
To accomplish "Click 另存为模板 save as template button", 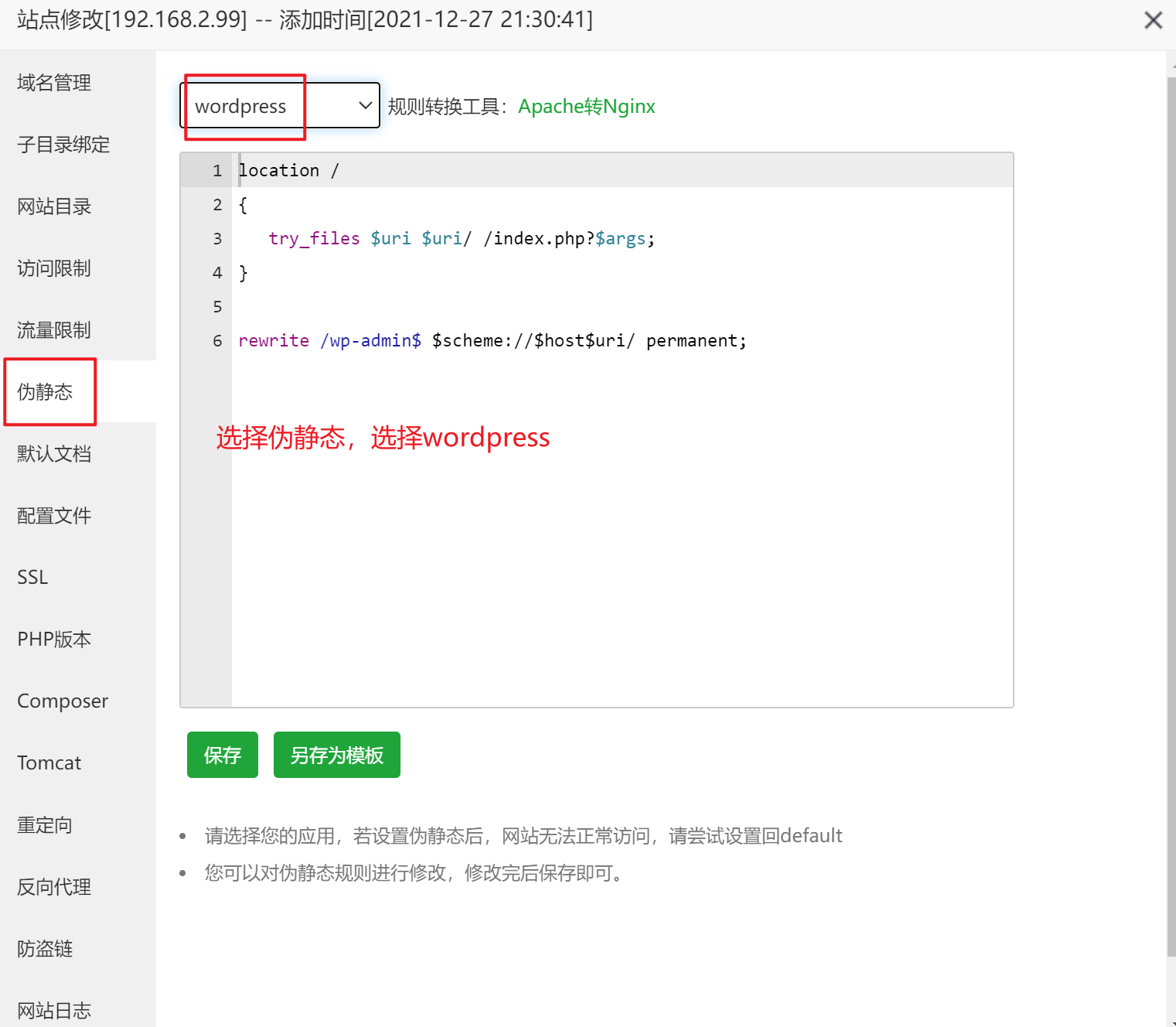I will click(337, 755).
